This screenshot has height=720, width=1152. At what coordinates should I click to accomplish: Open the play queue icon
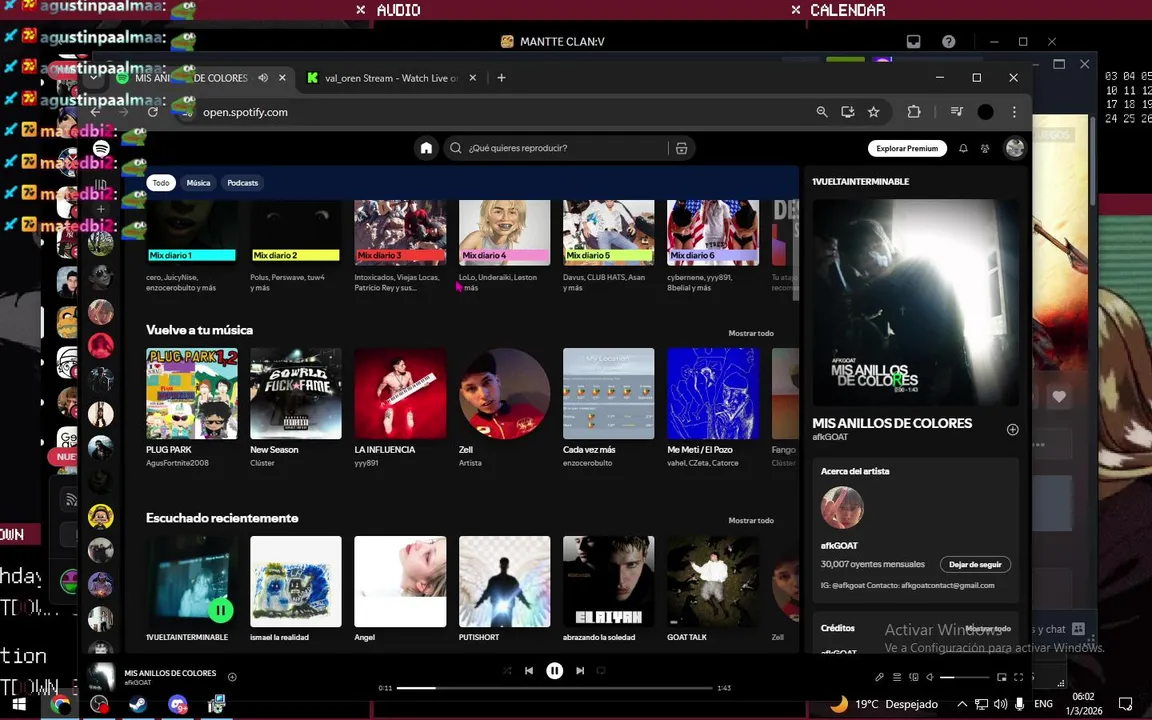pos(897,677)
